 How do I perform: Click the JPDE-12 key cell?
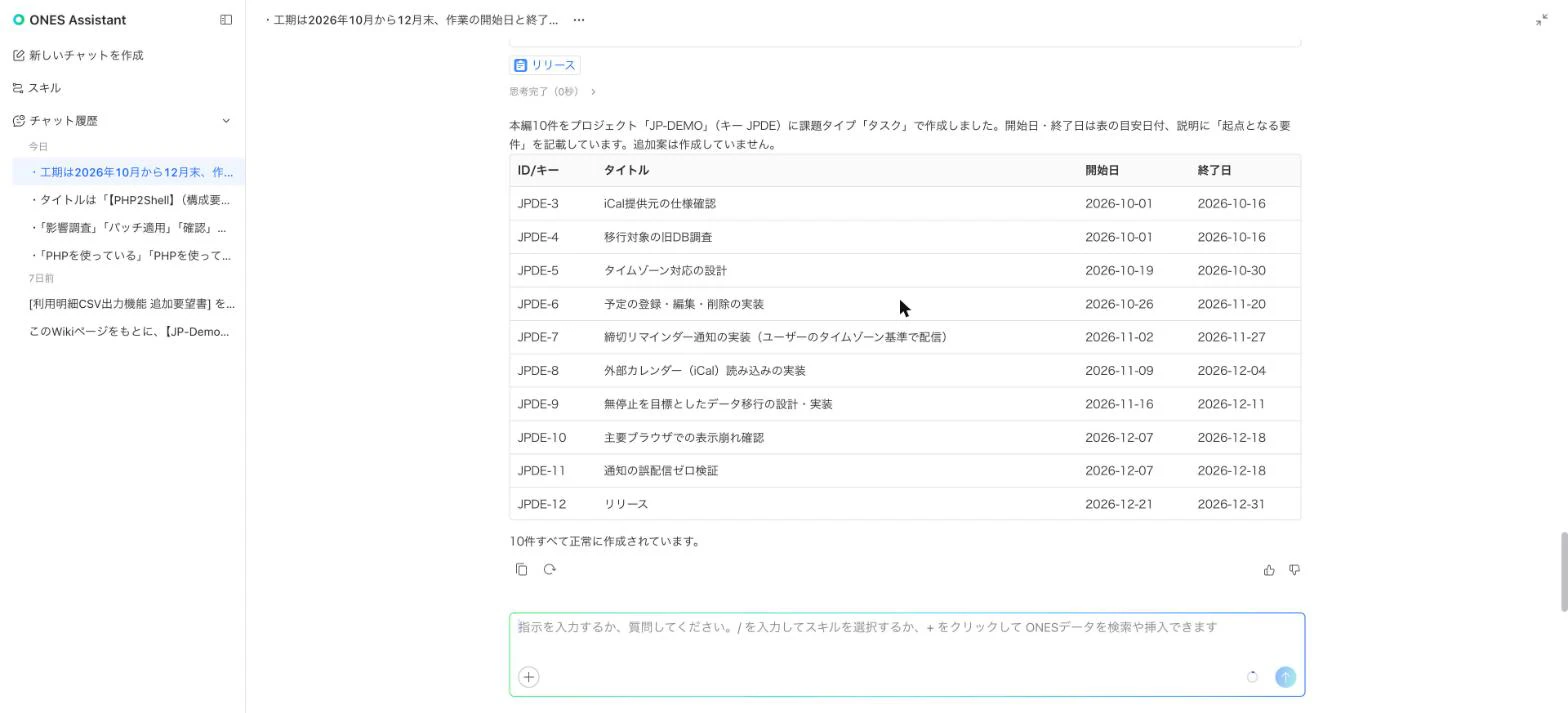[x=542, y=504]
